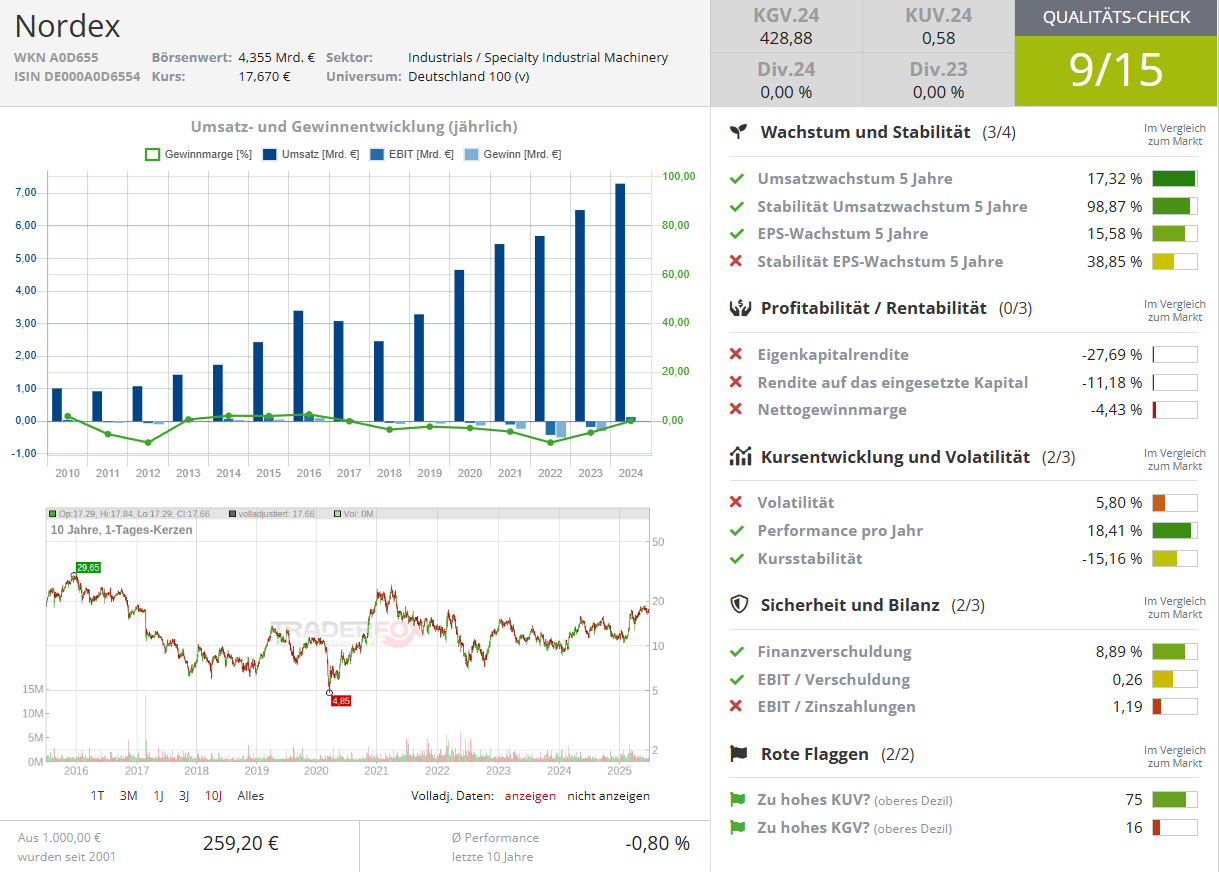Click the Umsatzwachstum 5 Jahre score bar
Viewport: 1219px width, 872px height.
[1175, 179]
